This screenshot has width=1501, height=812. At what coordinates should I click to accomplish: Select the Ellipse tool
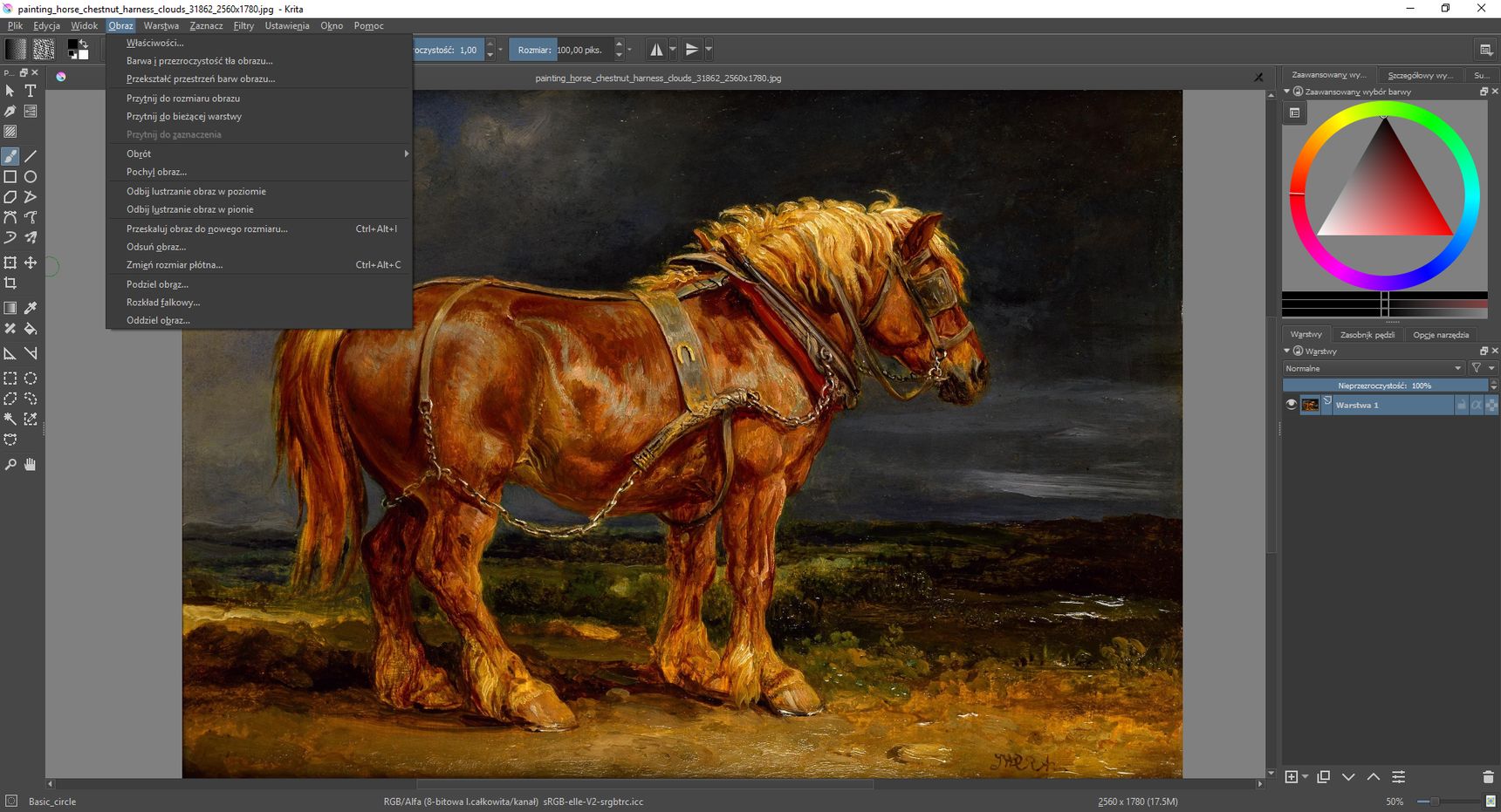(x=31, y=176)
